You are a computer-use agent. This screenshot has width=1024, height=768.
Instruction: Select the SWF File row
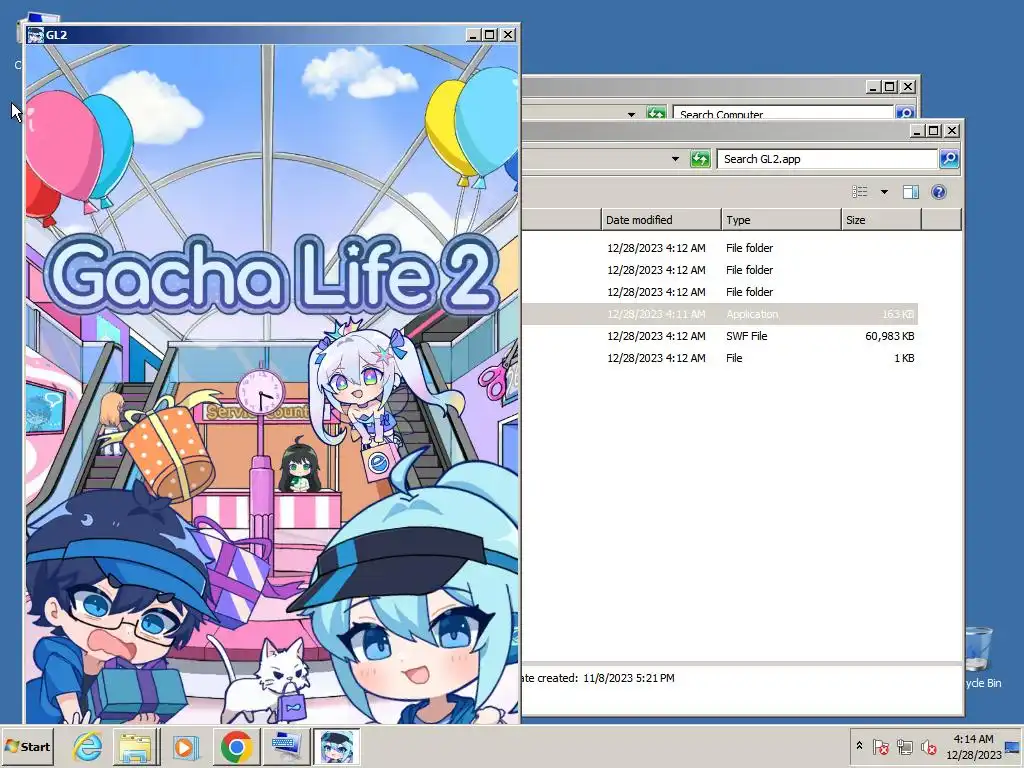click(x=720, y=336)
